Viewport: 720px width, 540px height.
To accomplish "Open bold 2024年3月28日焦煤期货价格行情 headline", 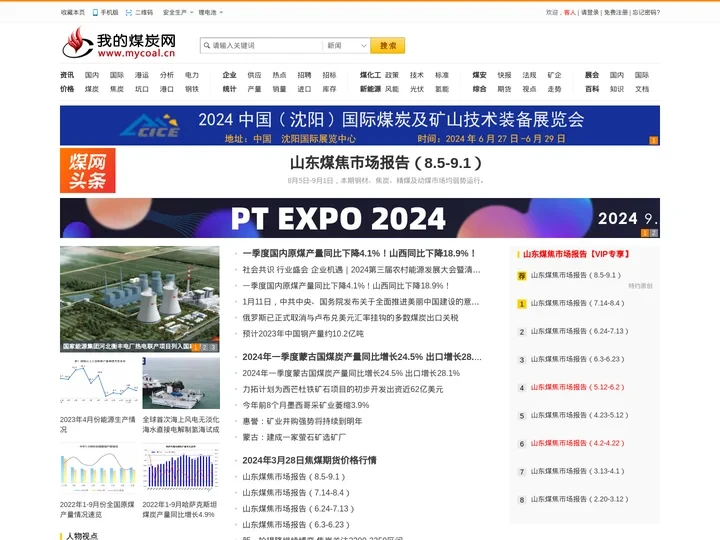I will 309,460.
